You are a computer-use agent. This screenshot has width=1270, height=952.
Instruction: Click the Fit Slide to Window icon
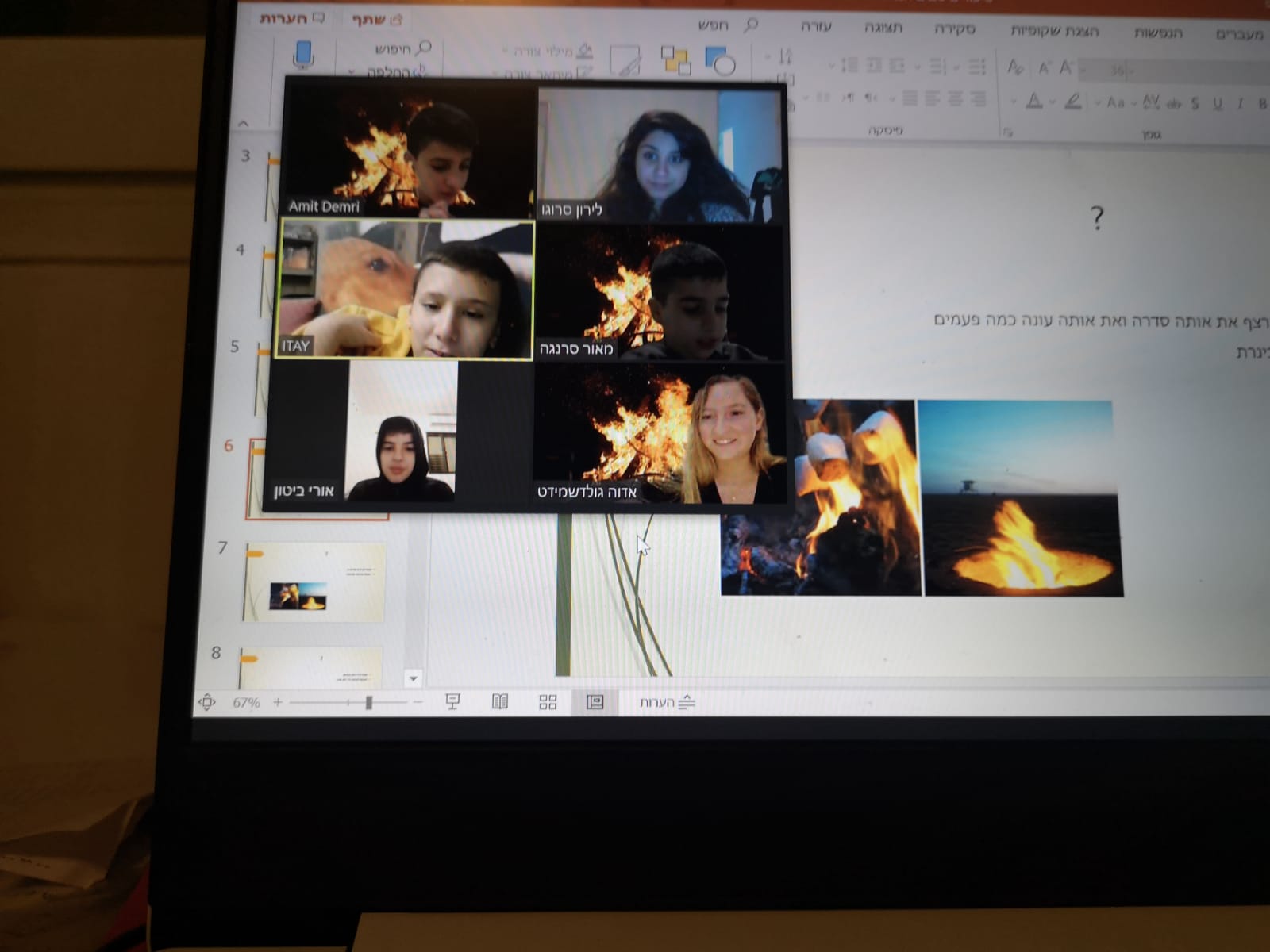(x=206, y=702)
